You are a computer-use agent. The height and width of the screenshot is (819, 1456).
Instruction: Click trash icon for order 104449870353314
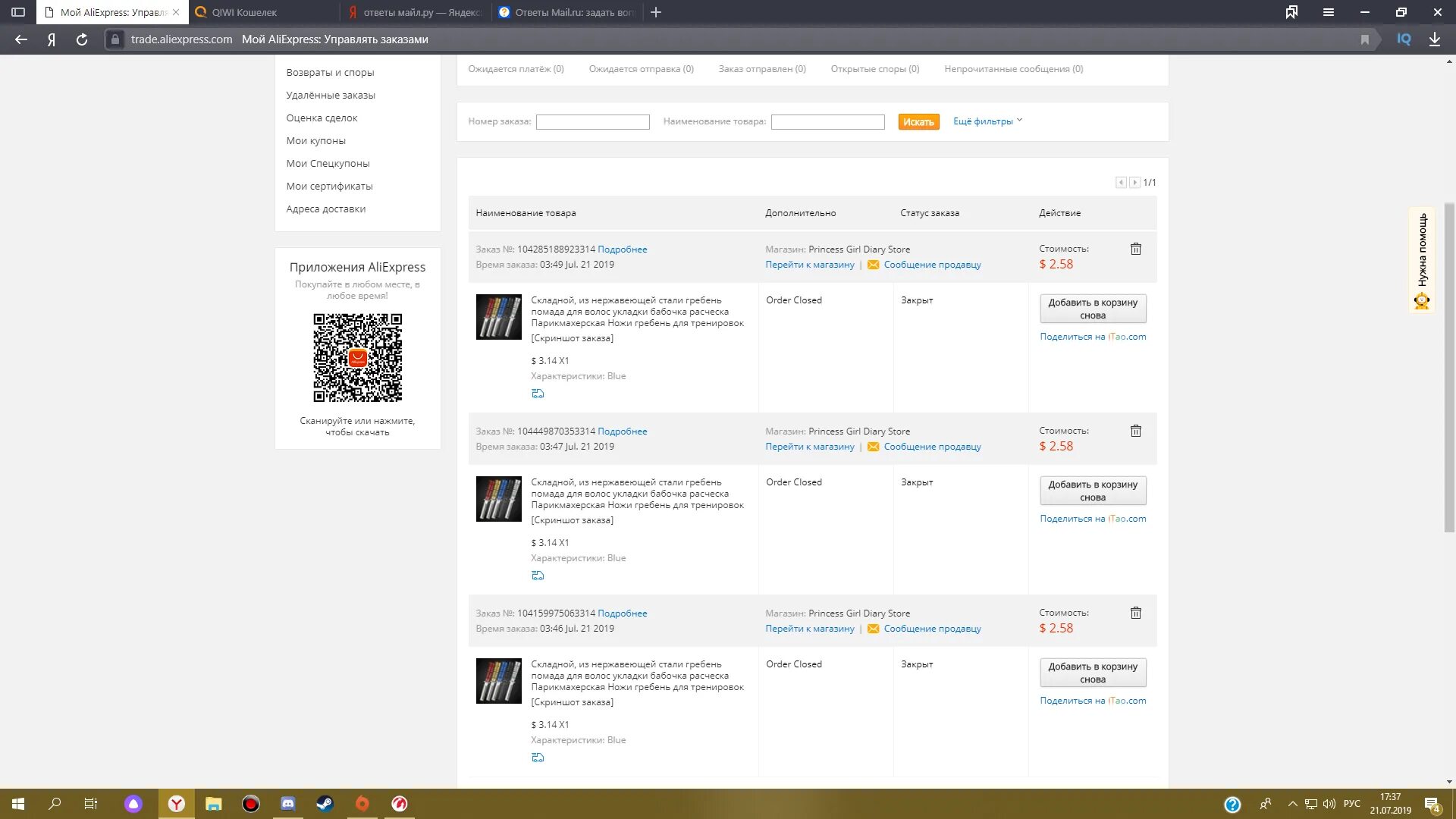[x=1135, y=431]
